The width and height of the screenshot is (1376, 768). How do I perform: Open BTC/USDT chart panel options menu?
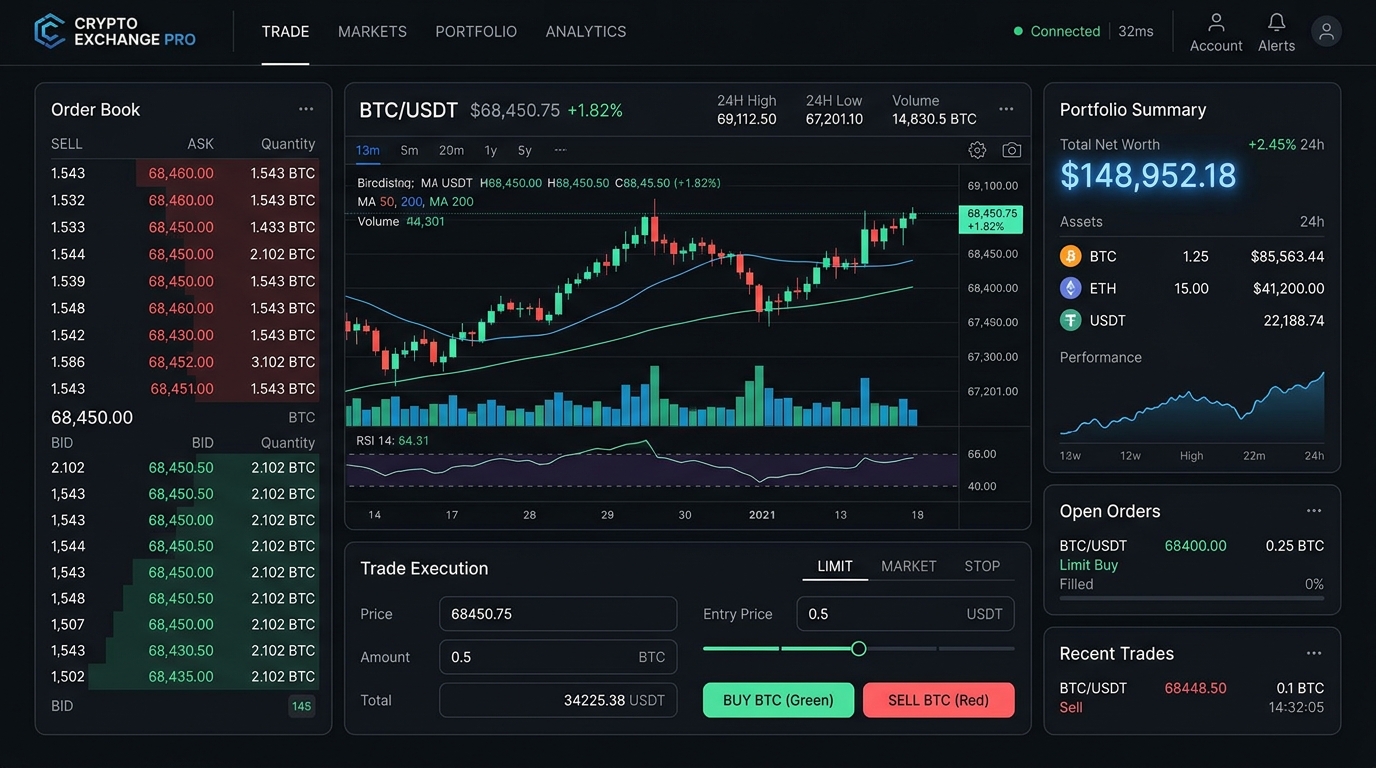pos(1006,109)
